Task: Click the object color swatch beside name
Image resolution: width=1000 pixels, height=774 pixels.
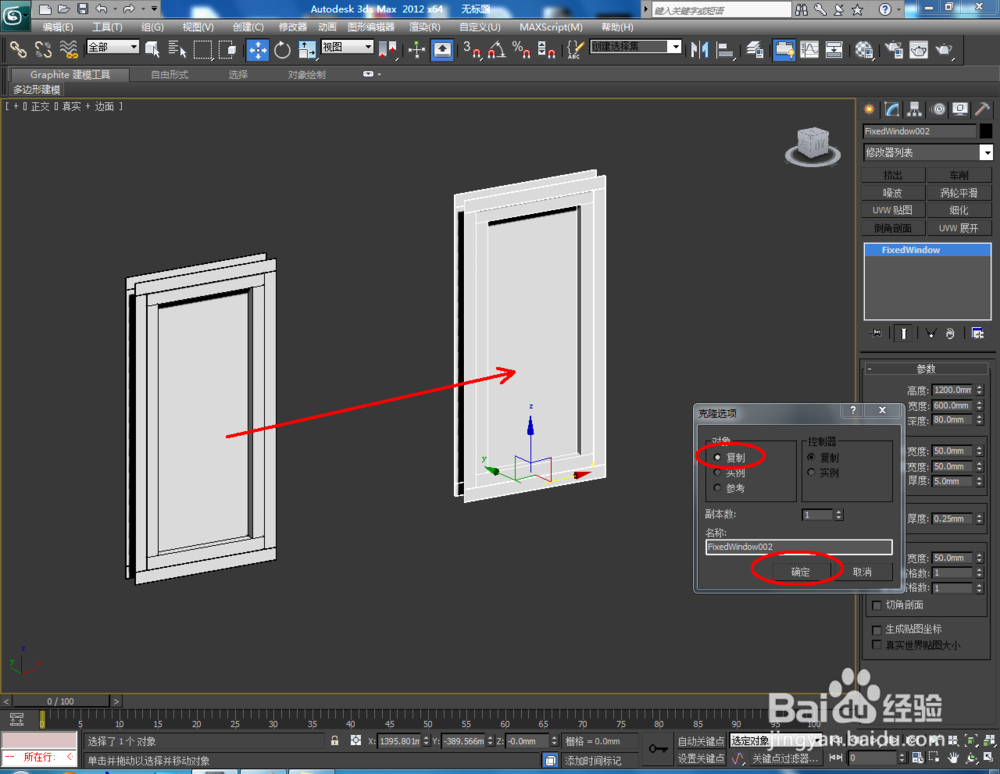Action: (x=986, y=131)
